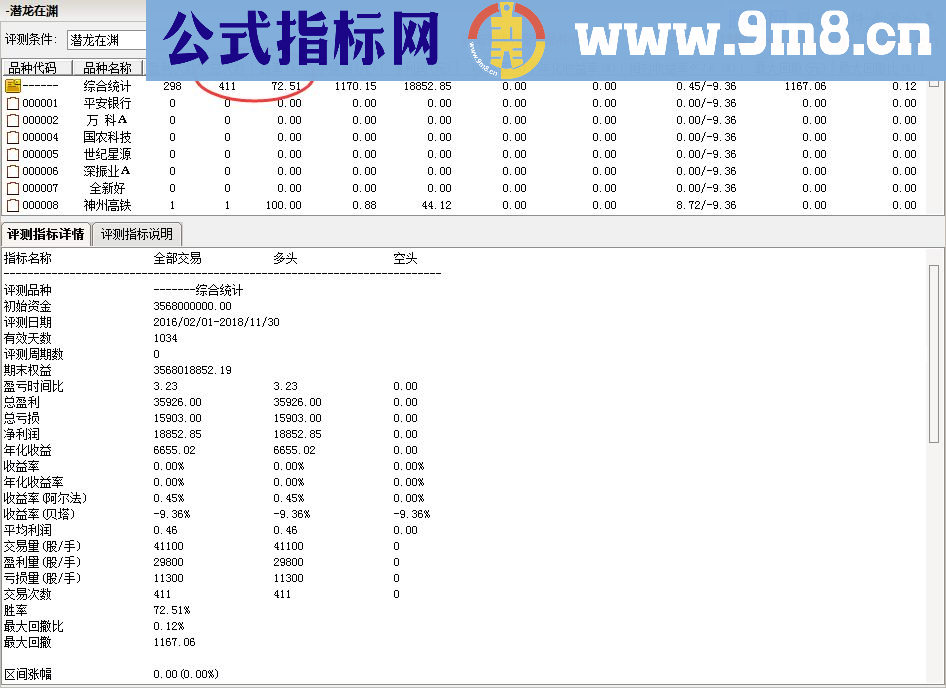Click the document icon beside 平安银行
This screenshot has width=946, height=688.
coord(12,103)
